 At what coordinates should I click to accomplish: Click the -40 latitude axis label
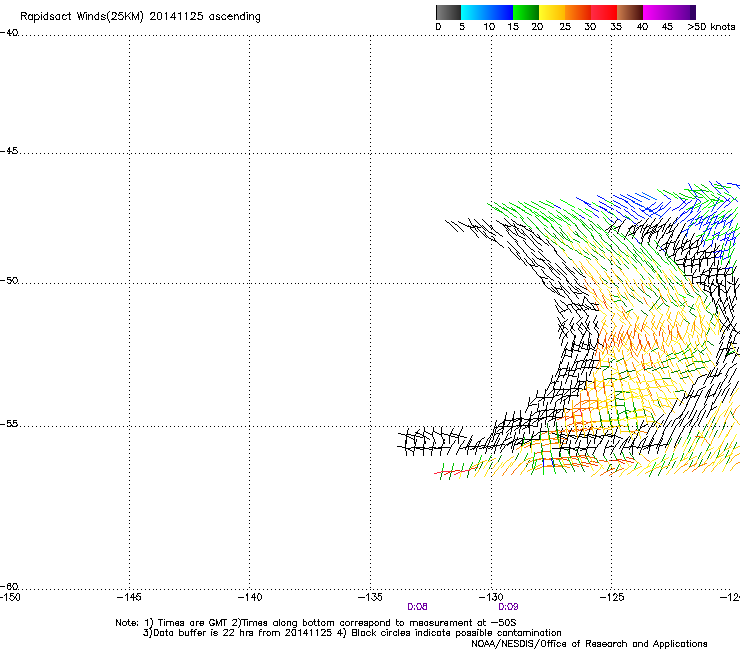pyautogui.click(x=9, y=33)
